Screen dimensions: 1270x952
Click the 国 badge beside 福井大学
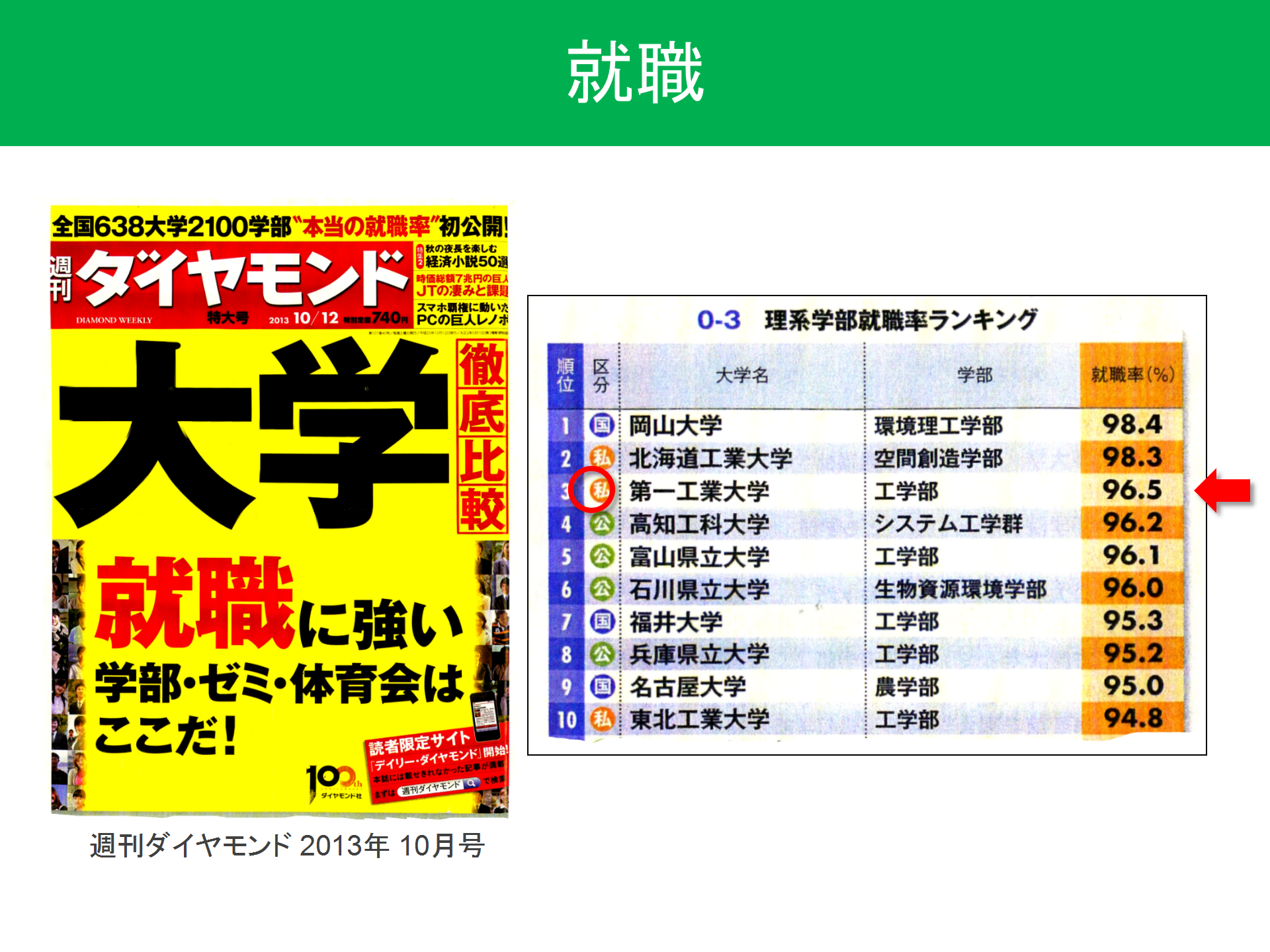click(x=601, y=621)
